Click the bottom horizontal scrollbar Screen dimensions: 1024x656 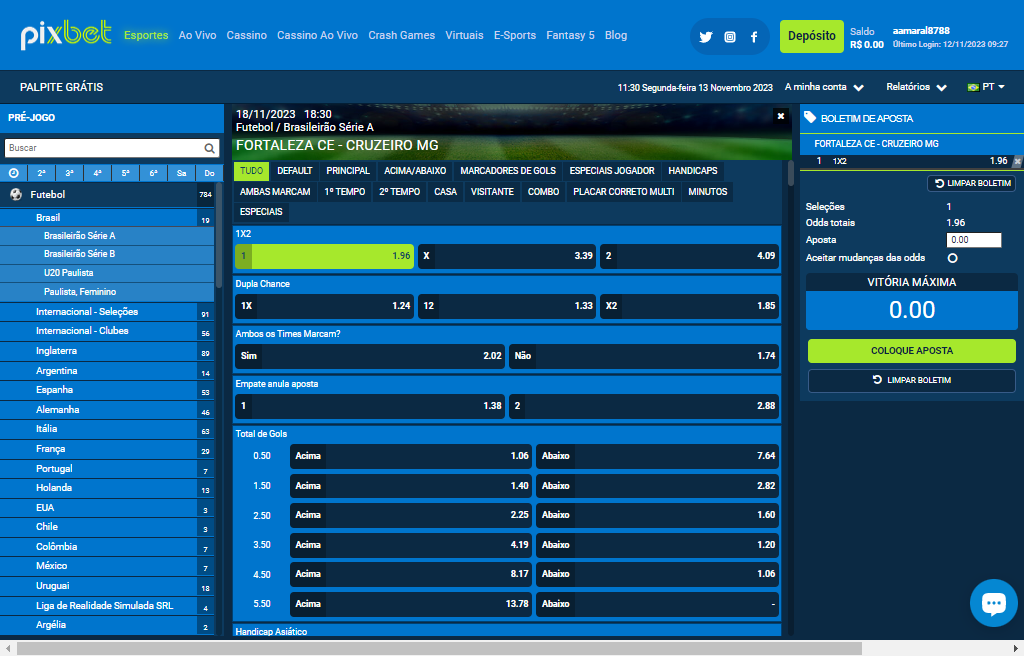click(439, 648)
